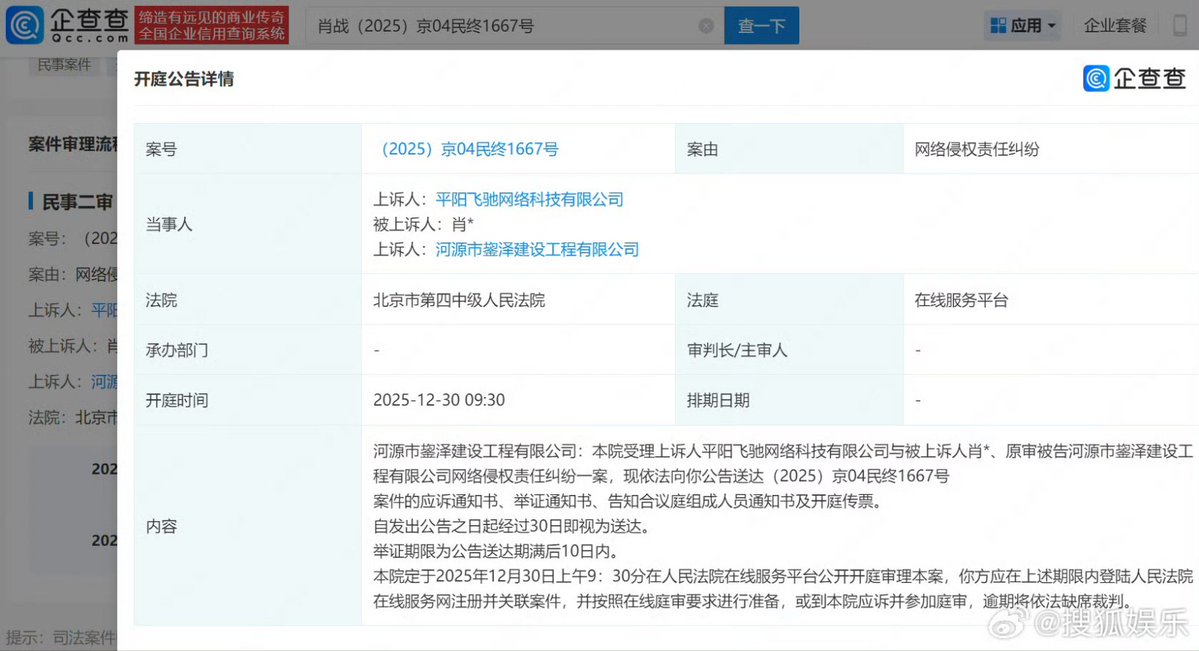Image resolution: width=1199 pixels, height=651 pixels.
Task: Click the 提示: 司法案件 note at bottom left
Action: coord(60,637)
